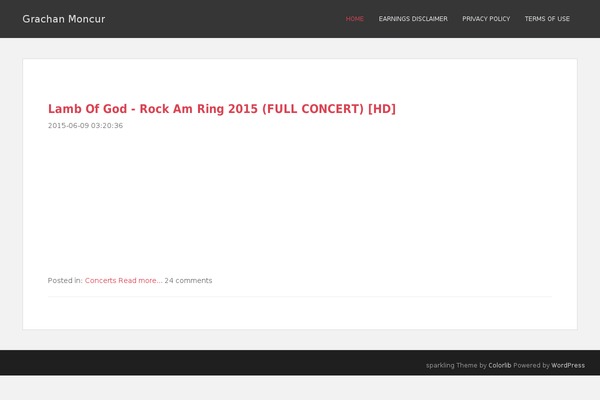Open the Concerts category link
Viewport: 600px width, 400px height.
[x=100, y=280]
